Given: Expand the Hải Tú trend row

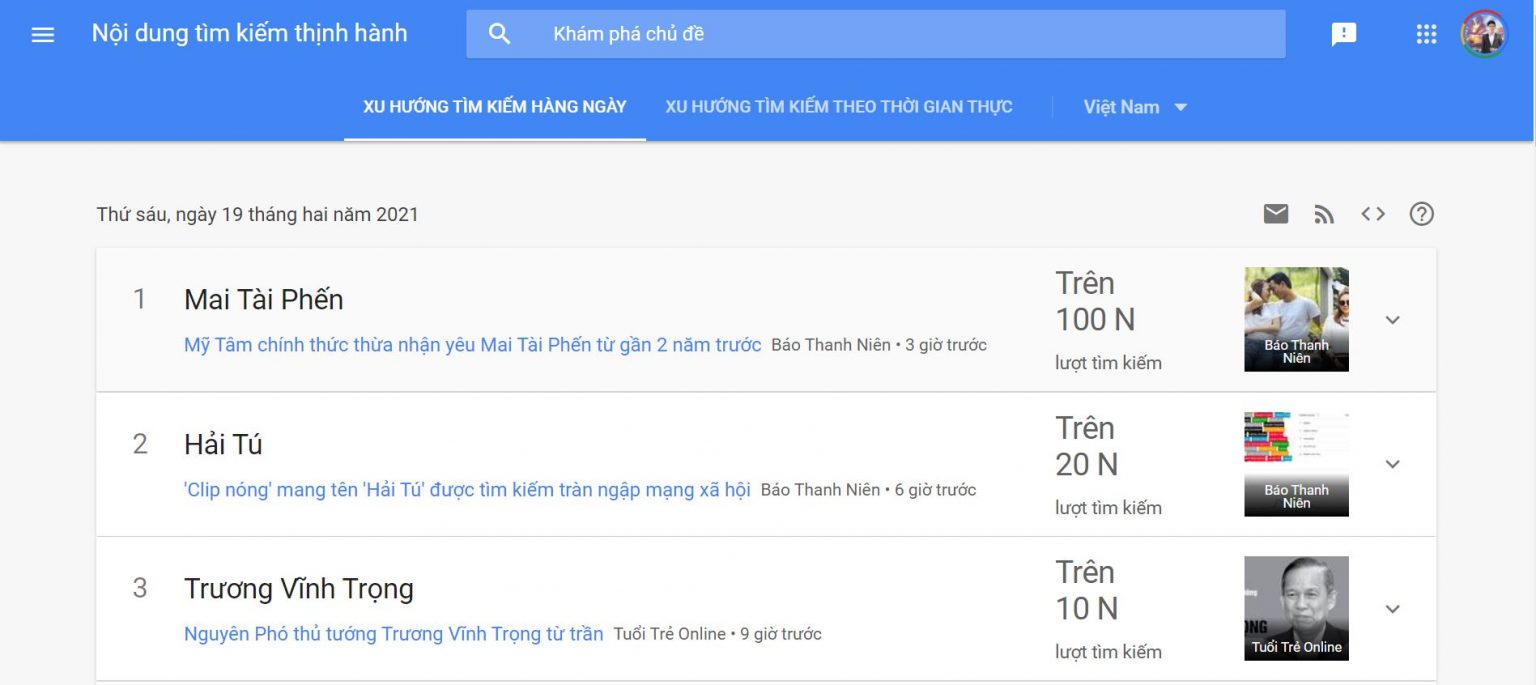Looking at the screenshot, I should click(1392, 464).
